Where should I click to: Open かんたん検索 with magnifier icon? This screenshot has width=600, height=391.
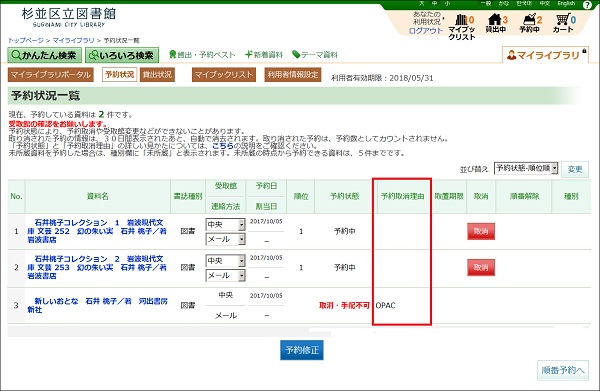(44, 55)
